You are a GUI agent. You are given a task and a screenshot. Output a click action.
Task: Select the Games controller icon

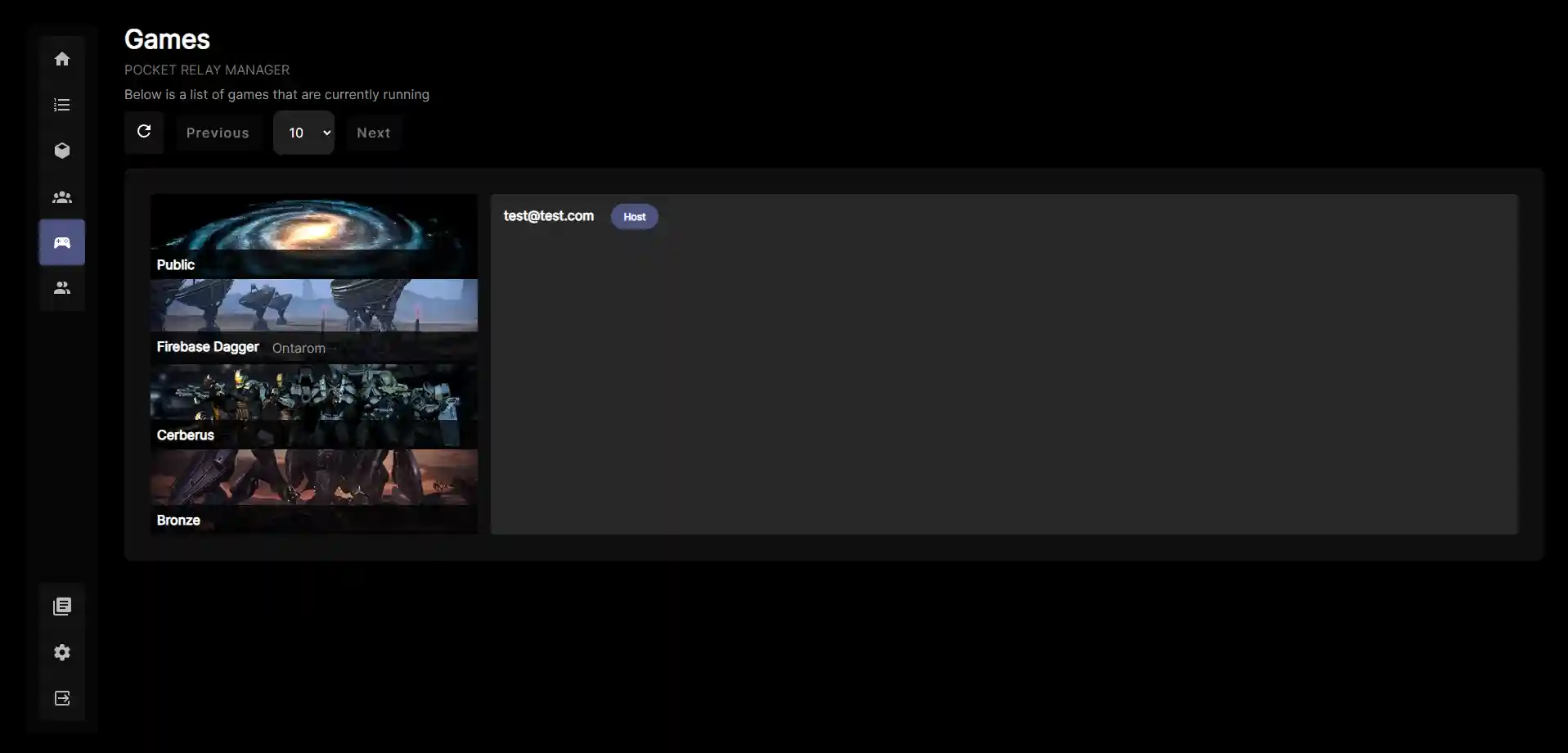pos(62,242)
